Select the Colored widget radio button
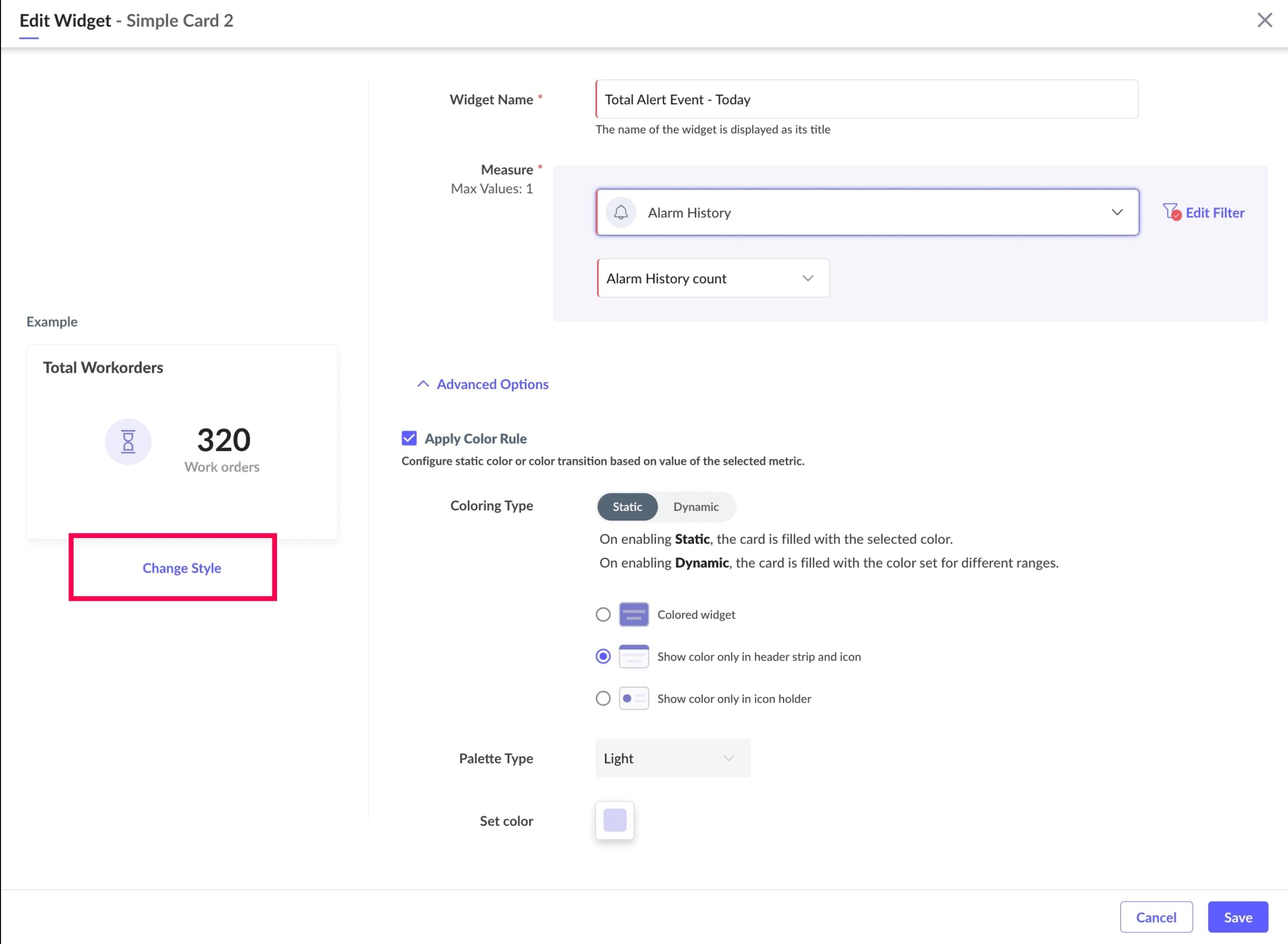The width and height of the screenshot is (1288, 944). 603,615
